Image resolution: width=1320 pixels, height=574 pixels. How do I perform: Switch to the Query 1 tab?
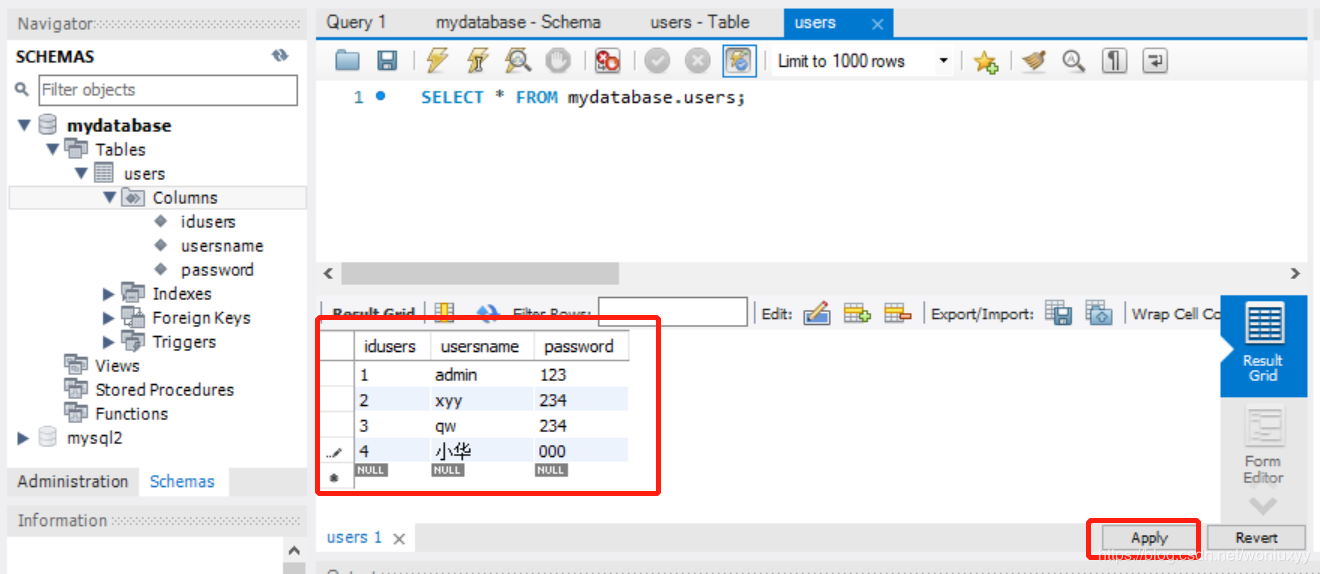356,22
